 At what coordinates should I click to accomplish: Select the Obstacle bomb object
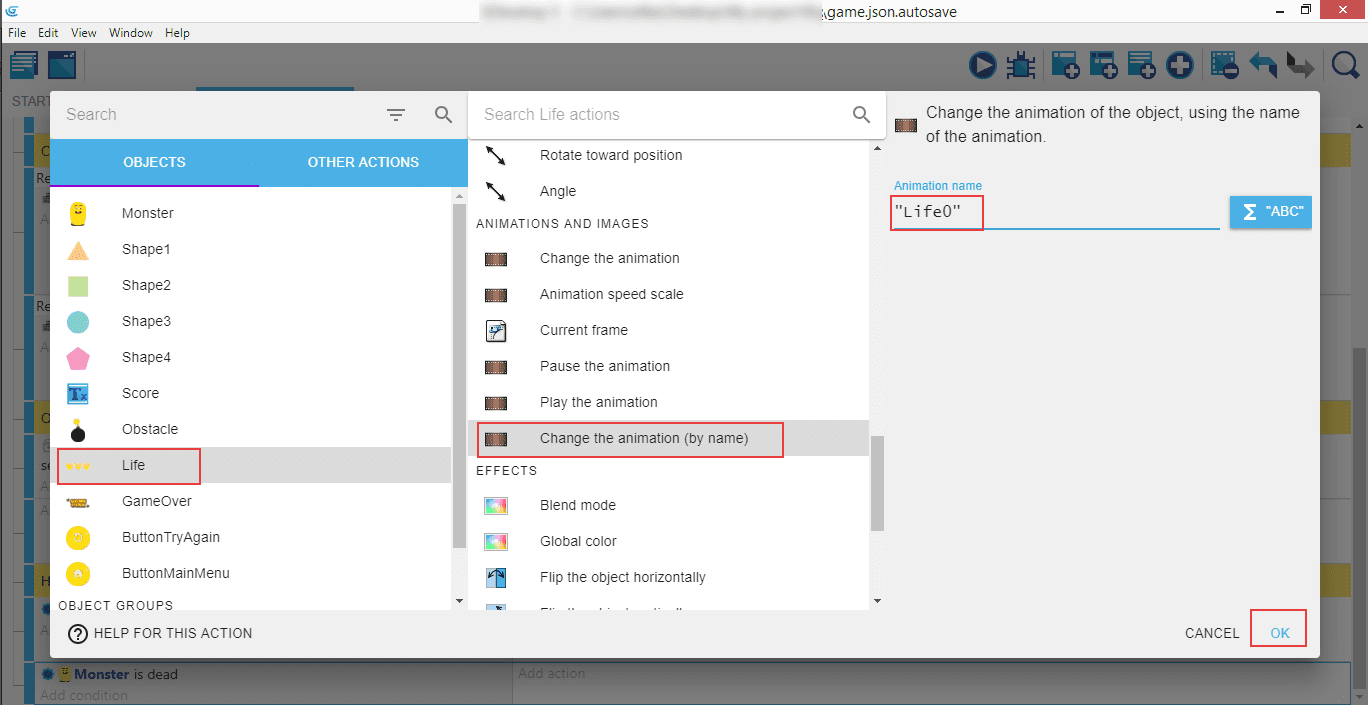78,430
